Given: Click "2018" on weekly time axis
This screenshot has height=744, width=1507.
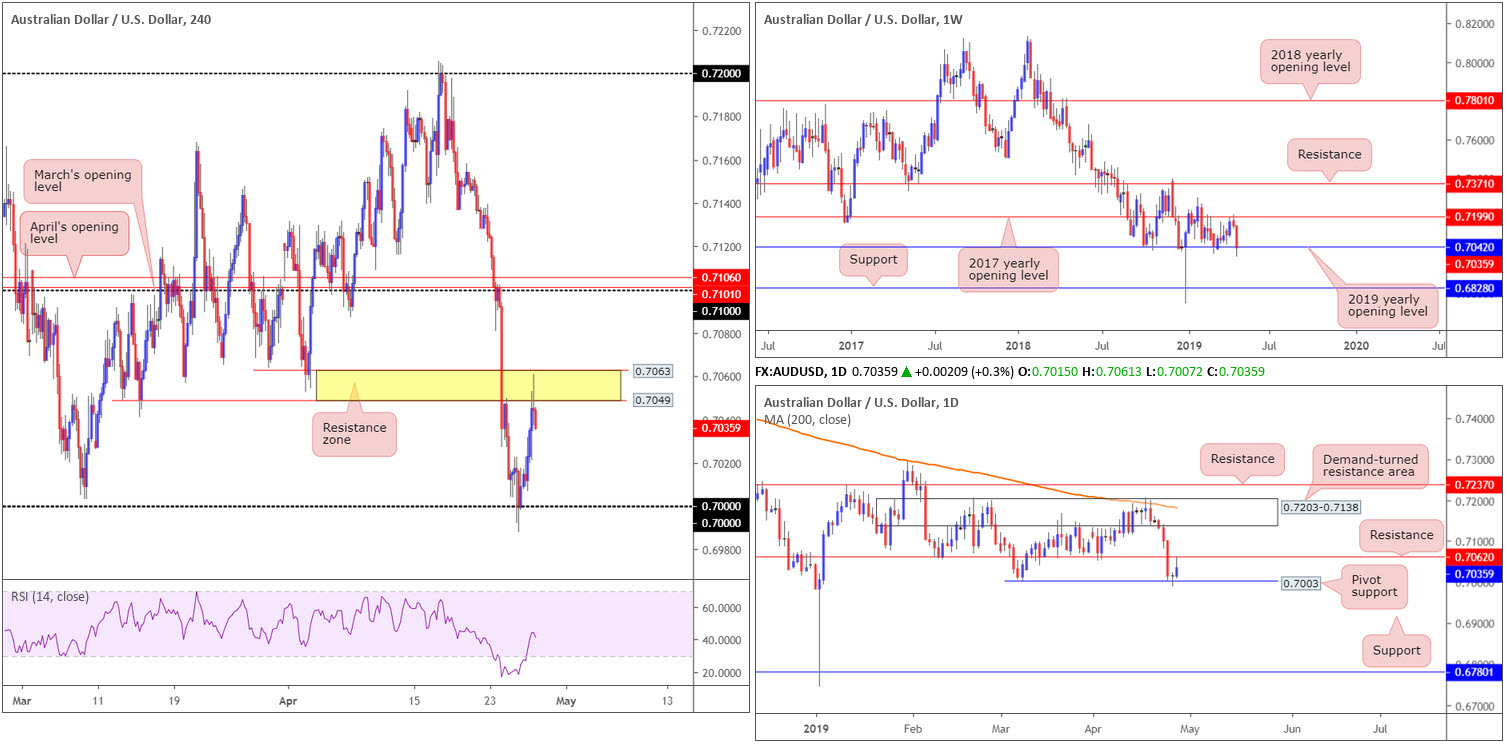Looking at the screenshot, I should click(x=1018, y=344).
